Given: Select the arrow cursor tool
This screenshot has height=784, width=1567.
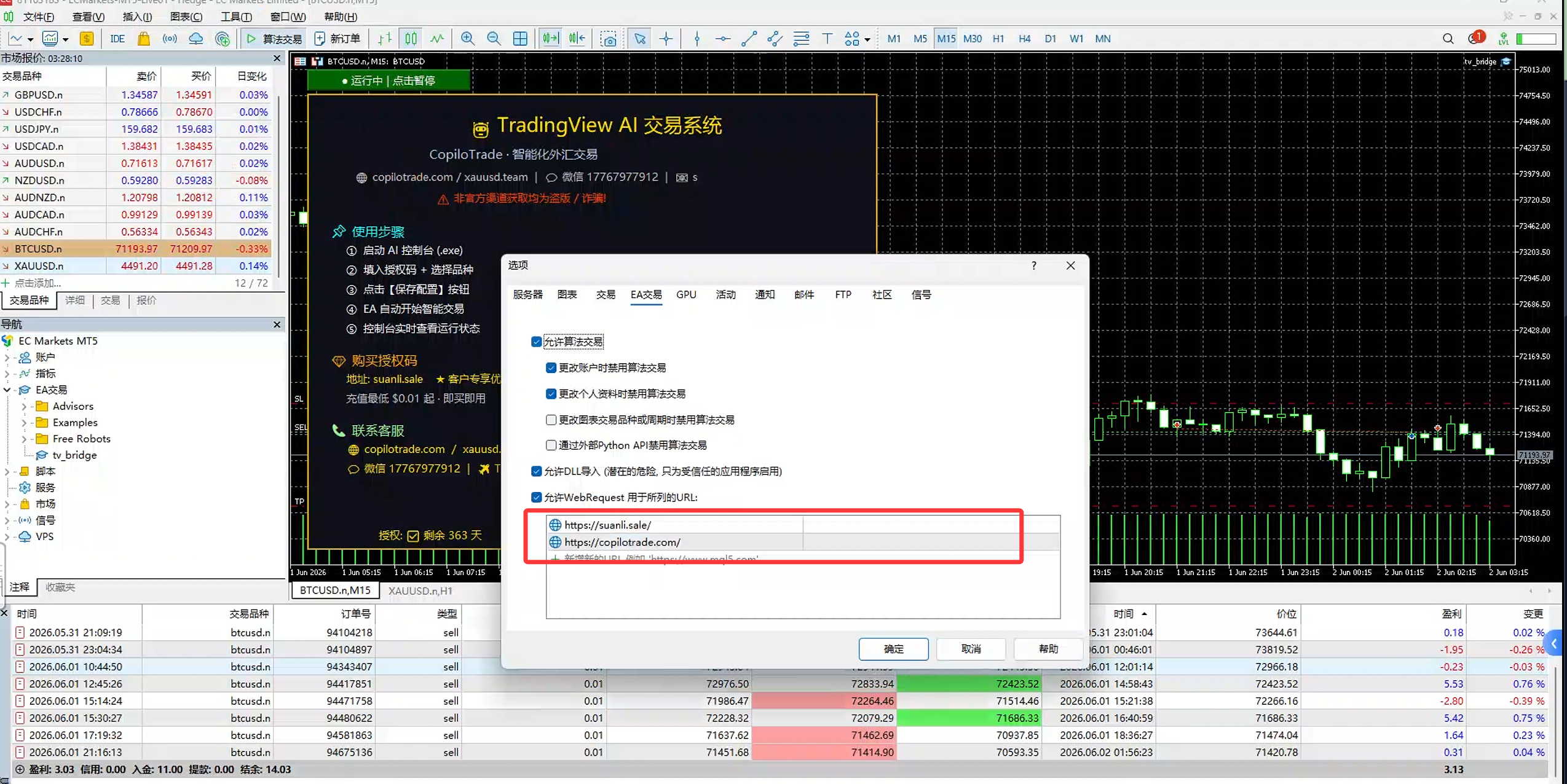Looking at the screenshot, I should point(640,39).
